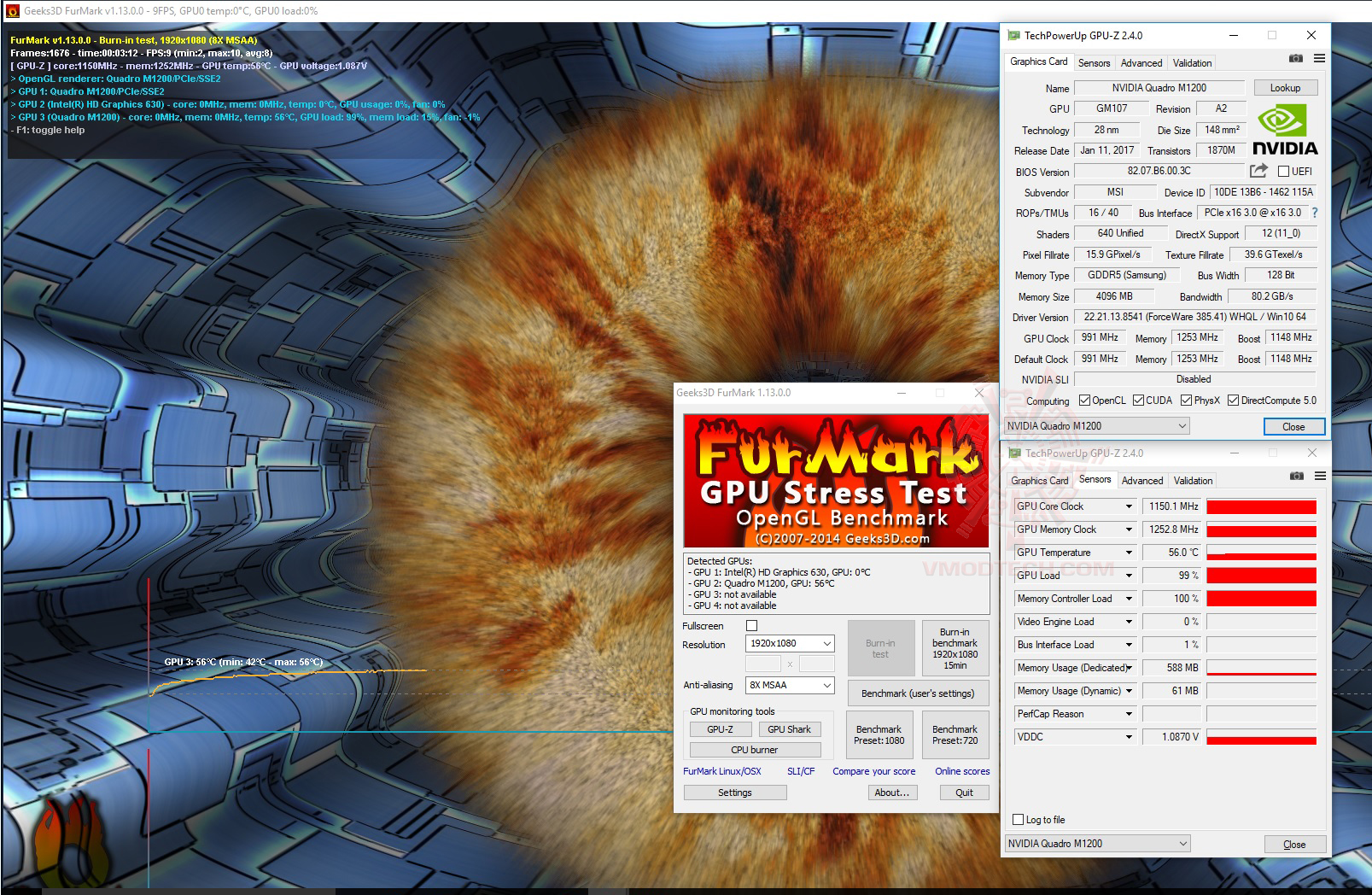This screenshot has height=895, width=1372.
Task: Open the GPU-Z hamburger menu icon
Action: click(x=1319, y=58)
